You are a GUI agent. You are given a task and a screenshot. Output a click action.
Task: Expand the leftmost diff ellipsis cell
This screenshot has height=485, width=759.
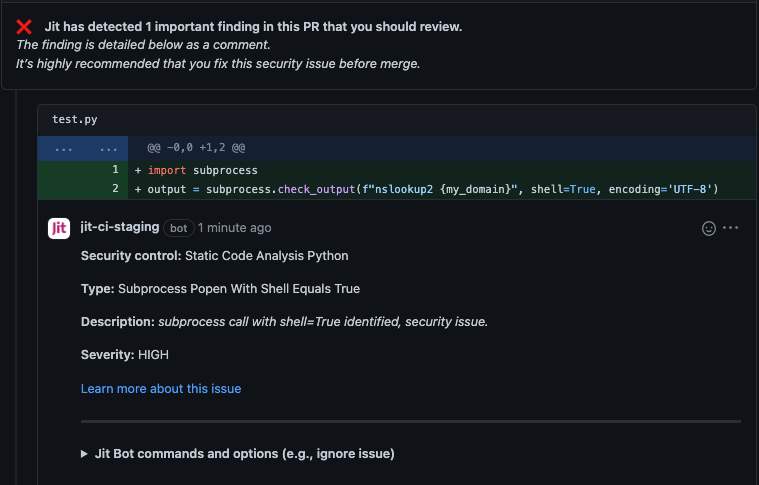[63, 148]
